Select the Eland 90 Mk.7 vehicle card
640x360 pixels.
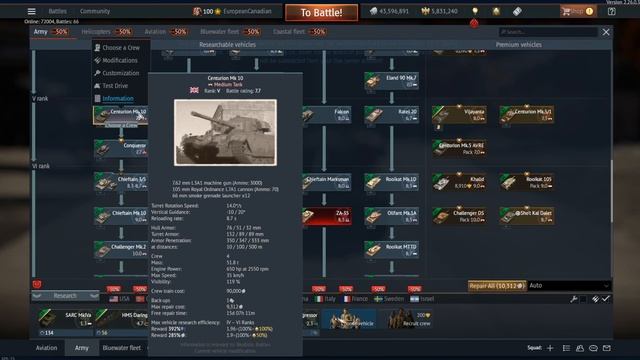coord(391,81)
